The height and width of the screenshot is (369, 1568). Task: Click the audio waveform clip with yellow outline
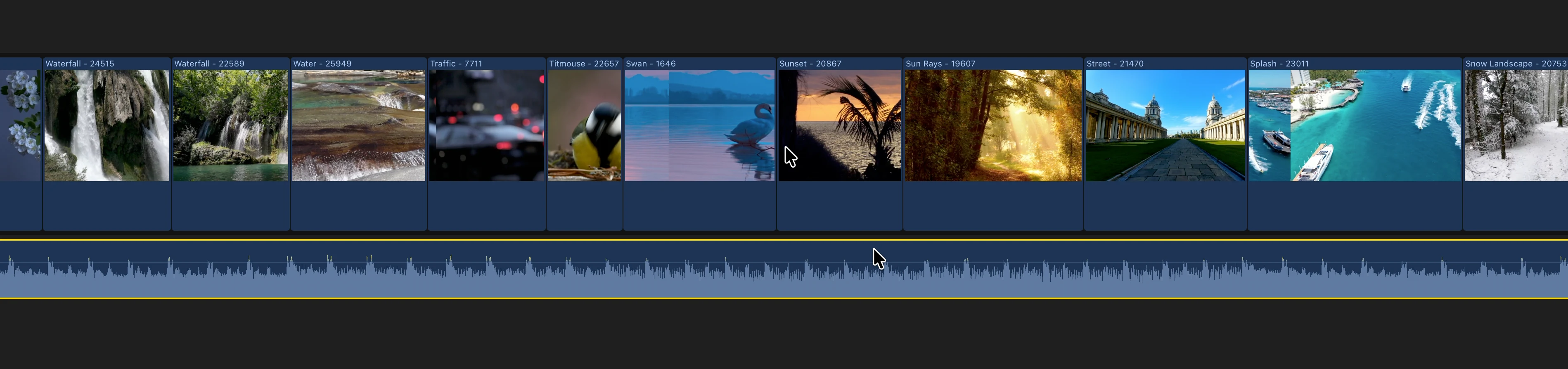coord(784,269)
